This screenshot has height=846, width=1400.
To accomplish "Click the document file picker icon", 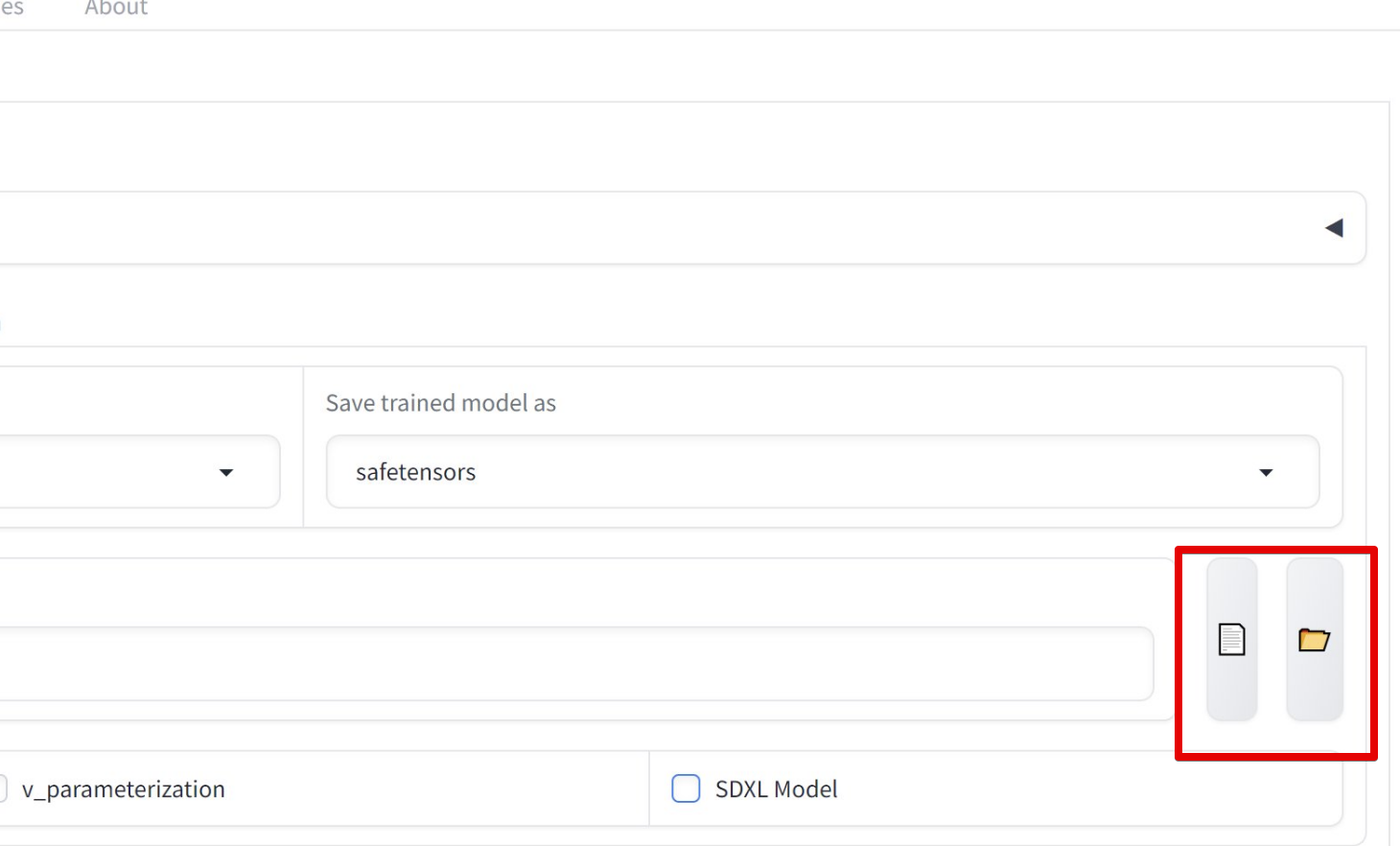I will (x=1231, y=639).
